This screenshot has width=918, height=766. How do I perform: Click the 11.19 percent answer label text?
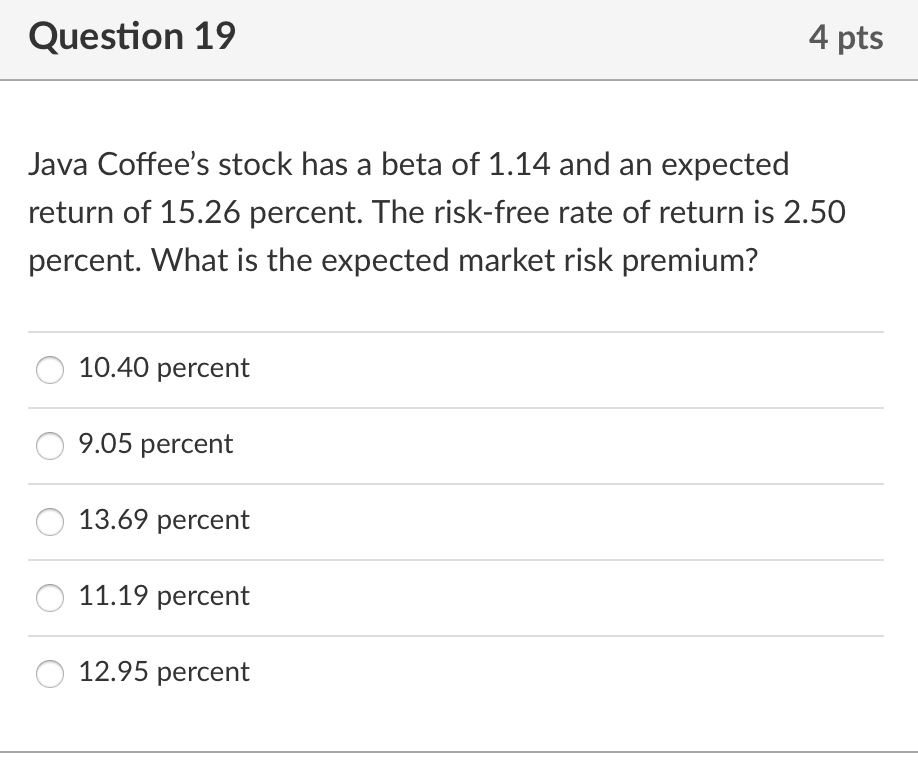tap(164, 596)
